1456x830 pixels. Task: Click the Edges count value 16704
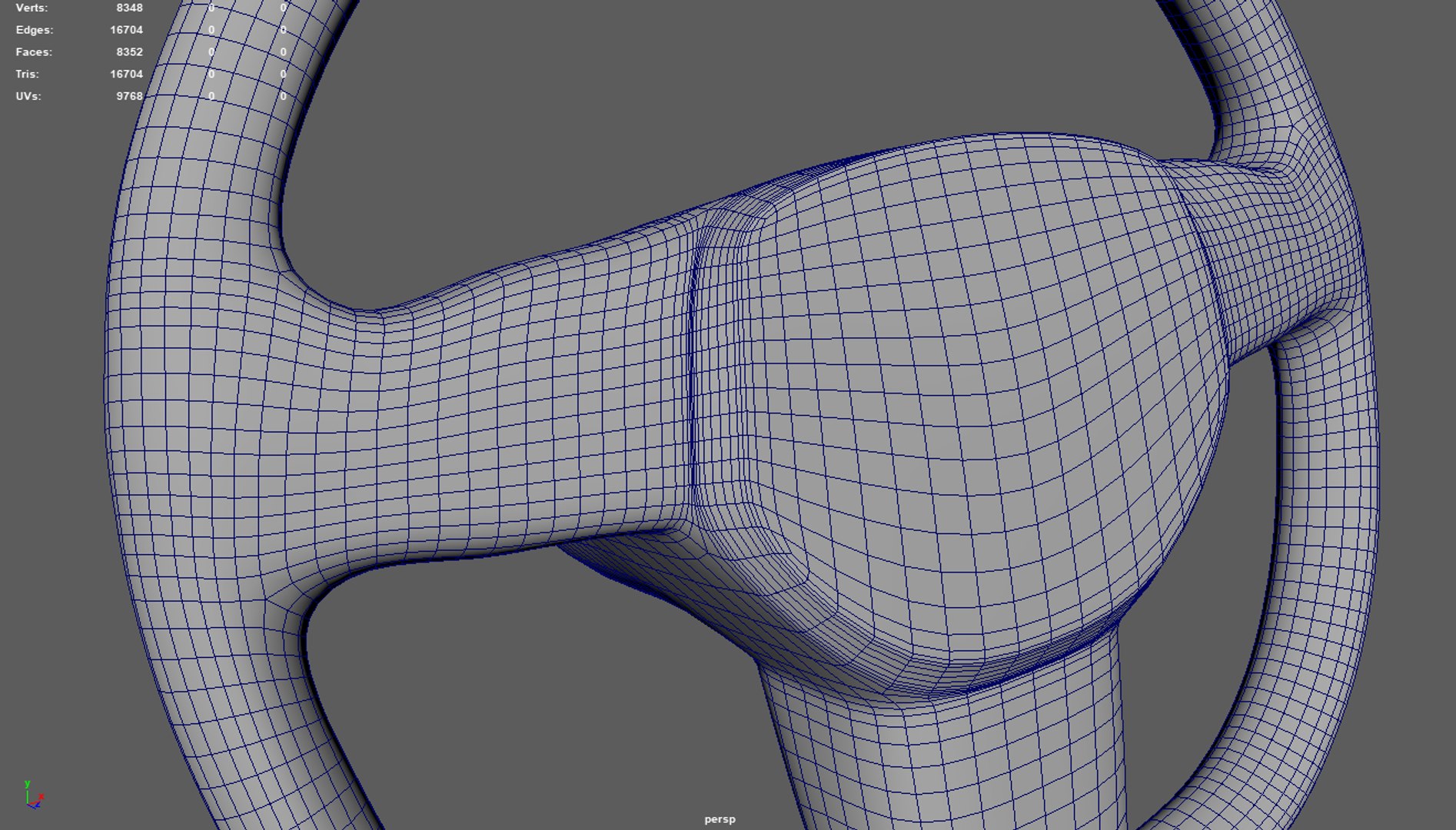126,30
